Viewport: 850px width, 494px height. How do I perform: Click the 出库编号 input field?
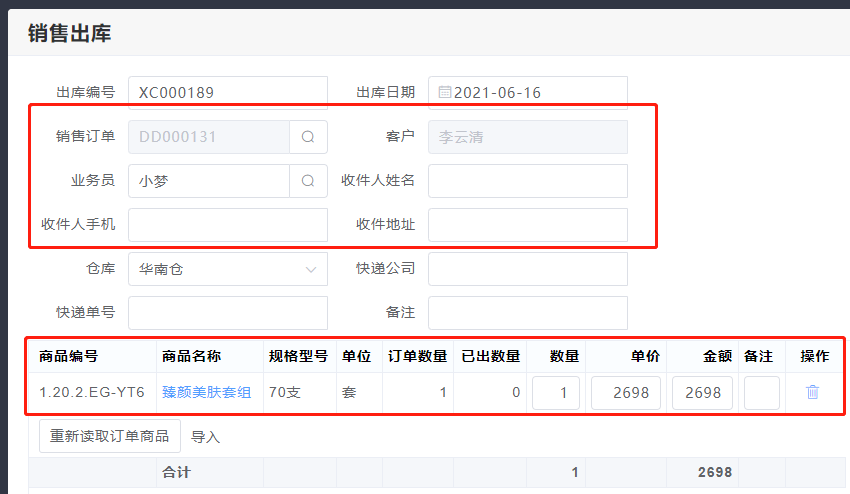(x=227, y=93)
